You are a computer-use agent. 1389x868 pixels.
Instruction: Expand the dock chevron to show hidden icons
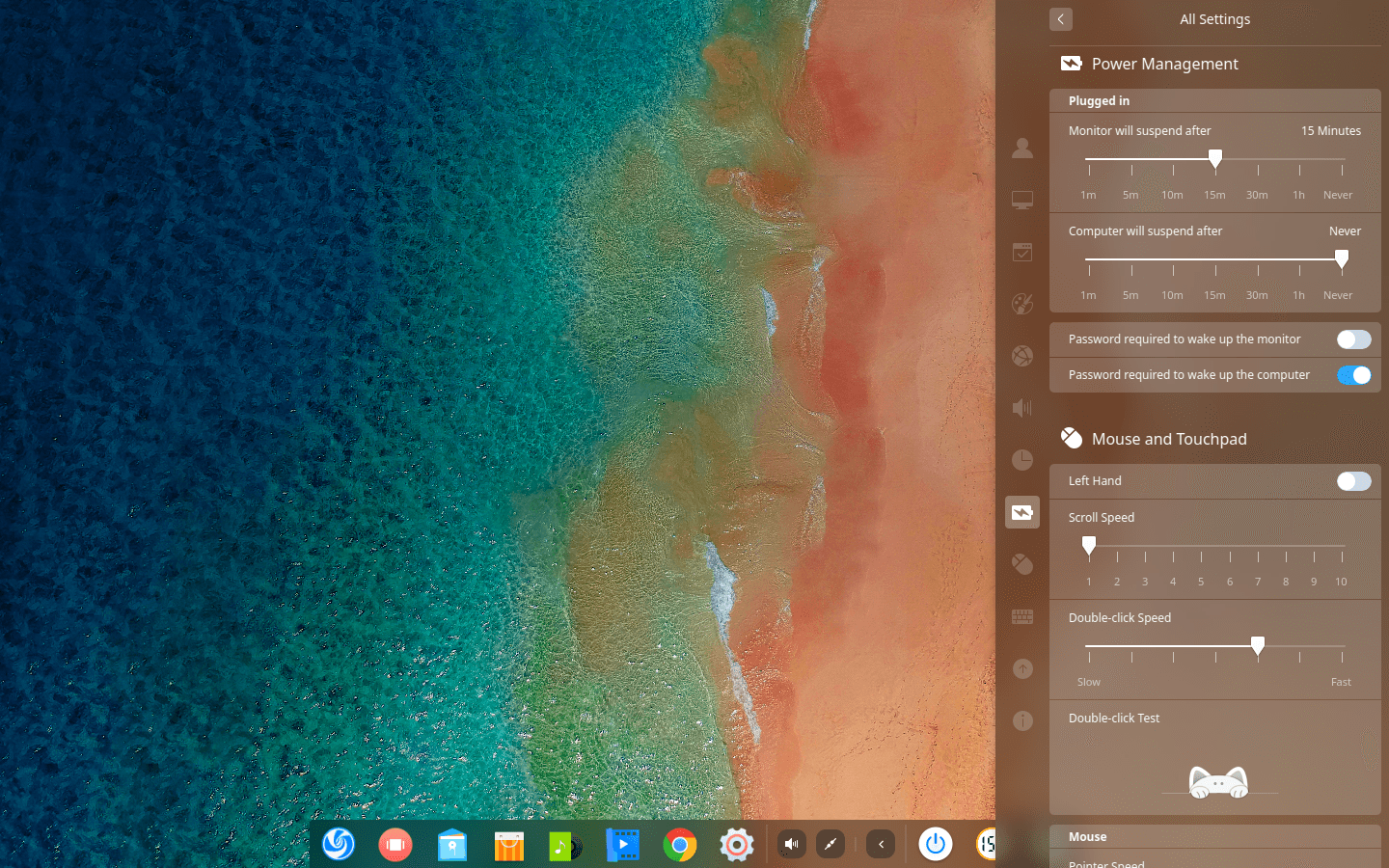click(880, 845)
